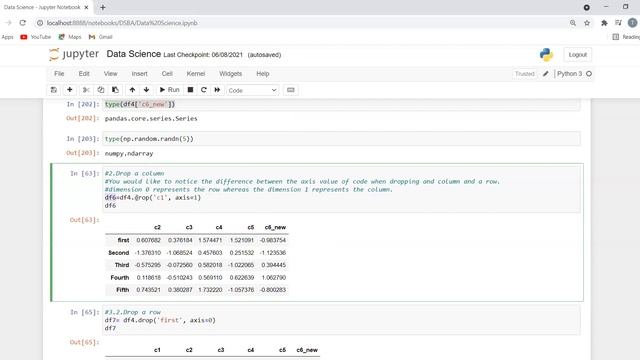This screenshot has width=640, height=360.
Task: Click the Last Checkpoint text
Action: pos(203,55)
